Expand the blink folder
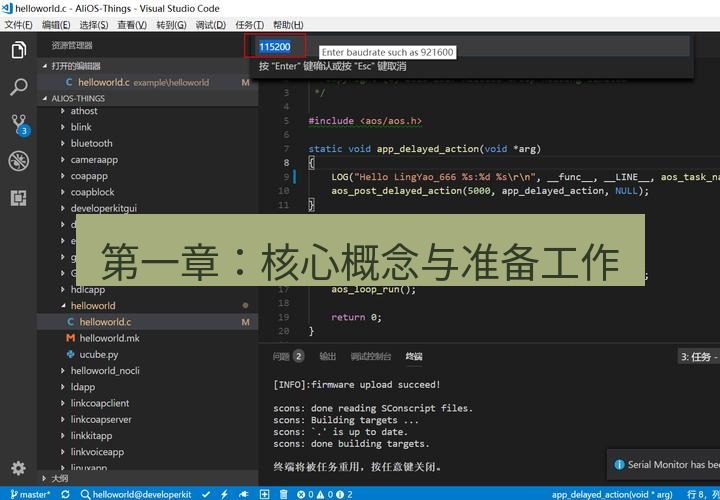This screenshot has height=500, width=720. click(81, 127)
